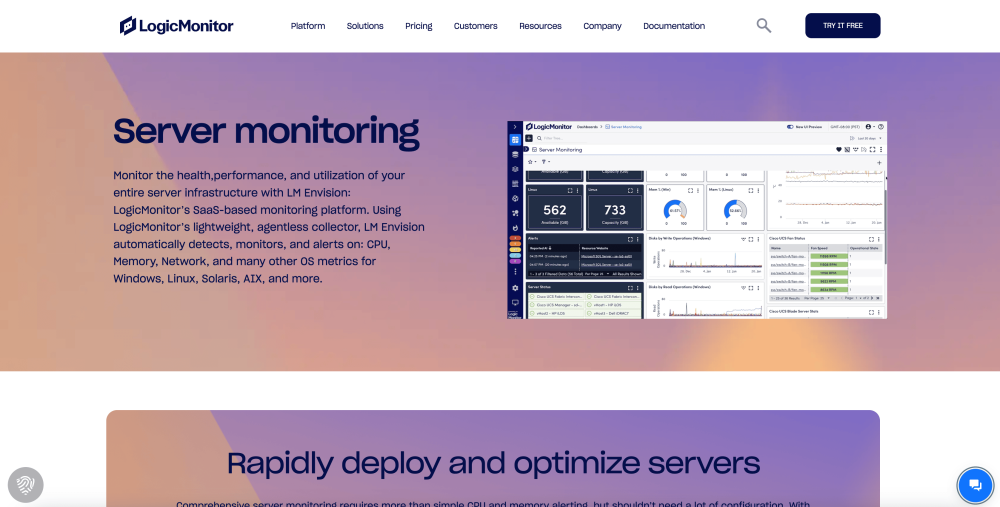
Task: Go to the Pricing page
Action: pyautogui.click(x=418, y=26)
